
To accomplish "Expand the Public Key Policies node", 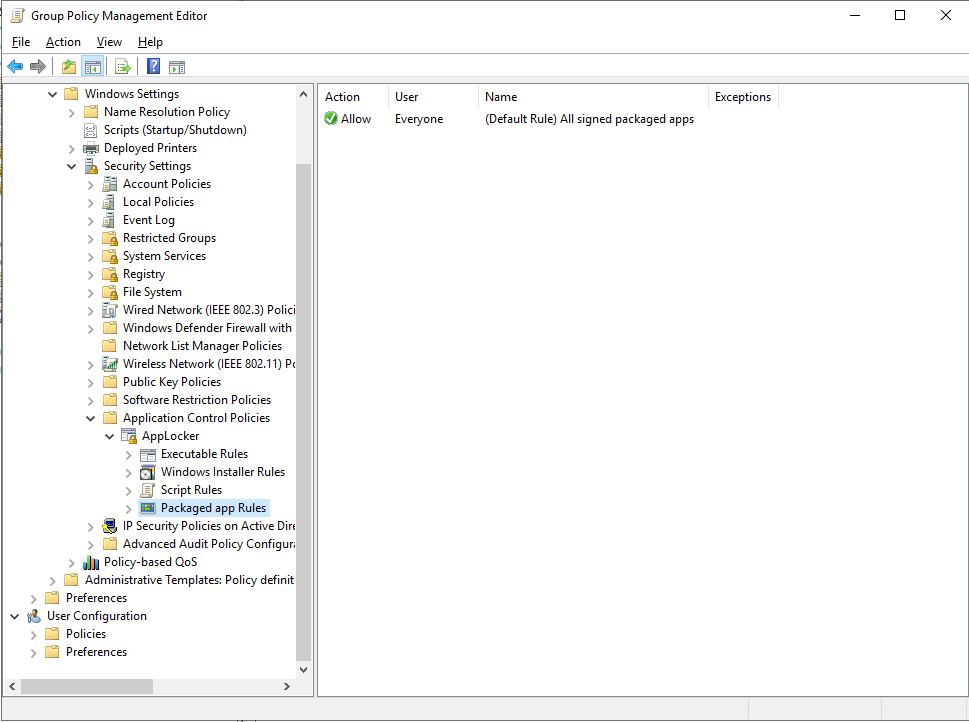I will tap(91, 383).
